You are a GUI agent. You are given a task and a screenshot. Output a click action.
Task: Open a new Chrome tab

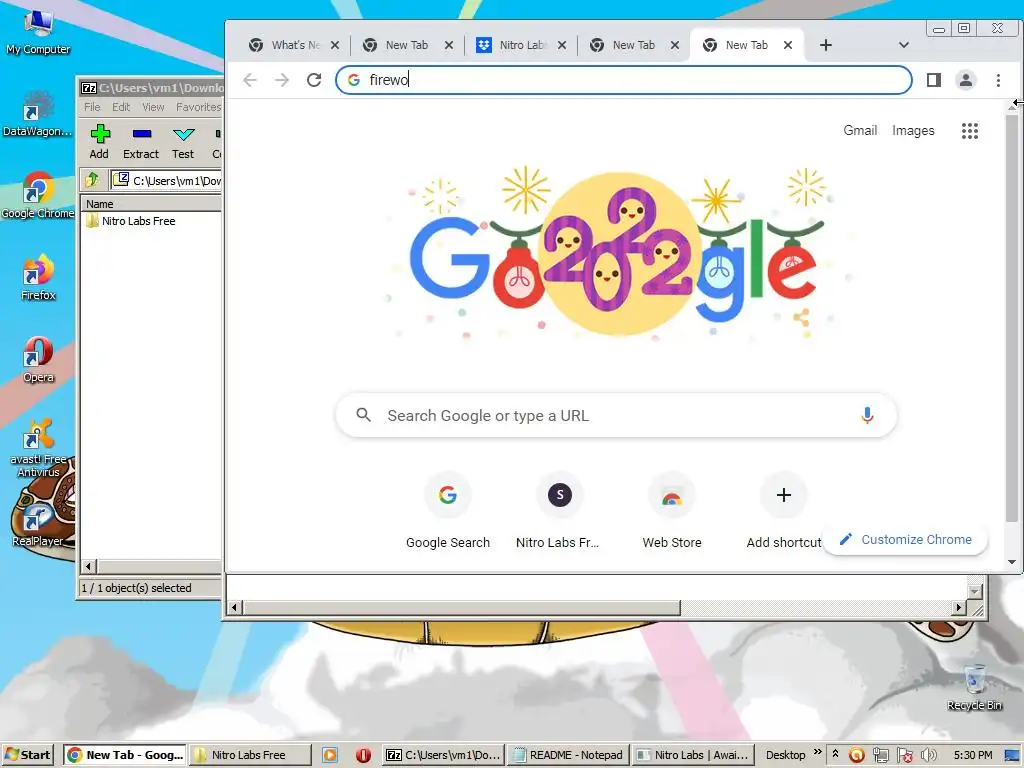[x=825, y=45]
